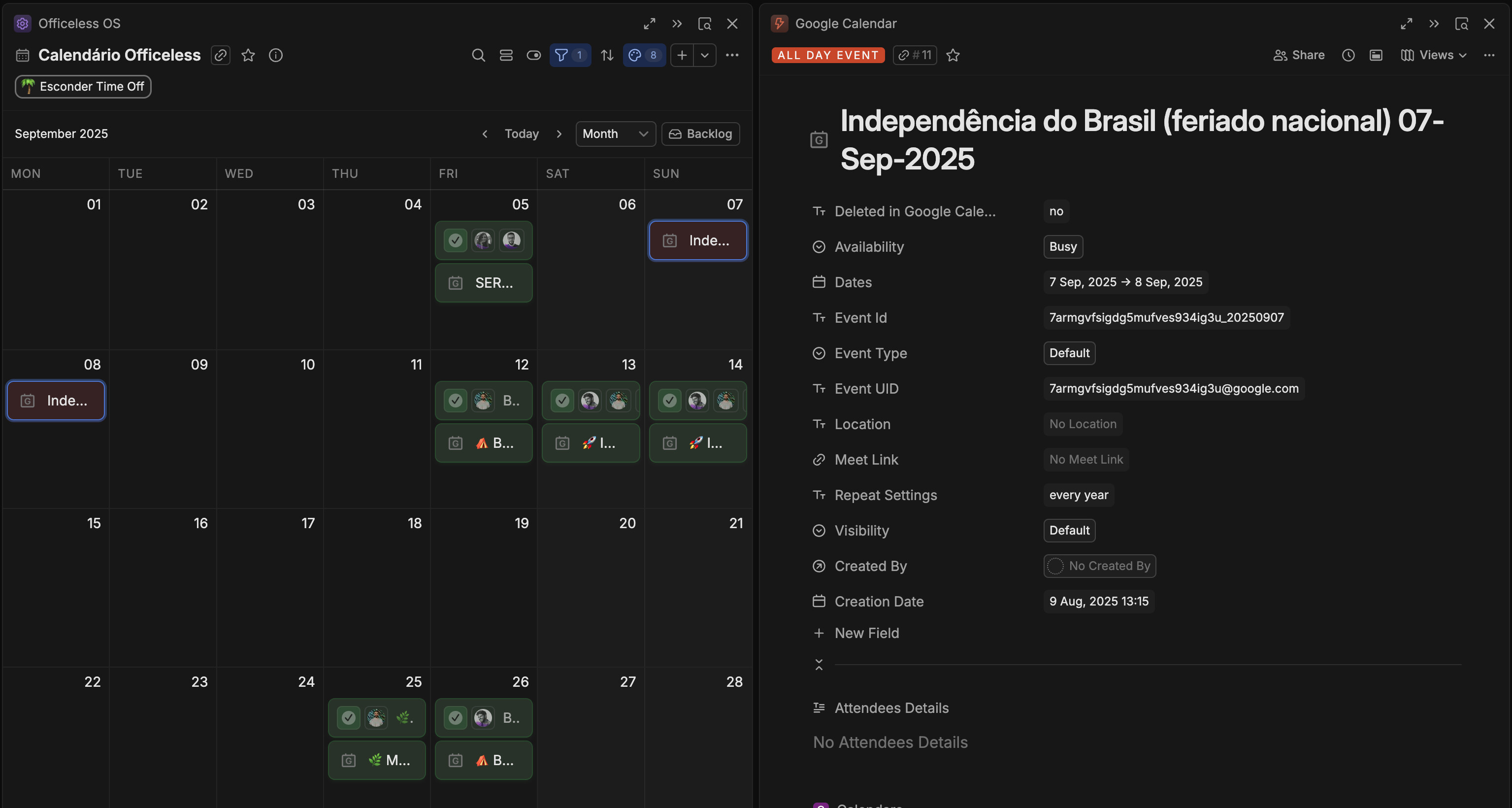Click the sort arrows icon
This screenshot has width=1512, height=808.
607,55
